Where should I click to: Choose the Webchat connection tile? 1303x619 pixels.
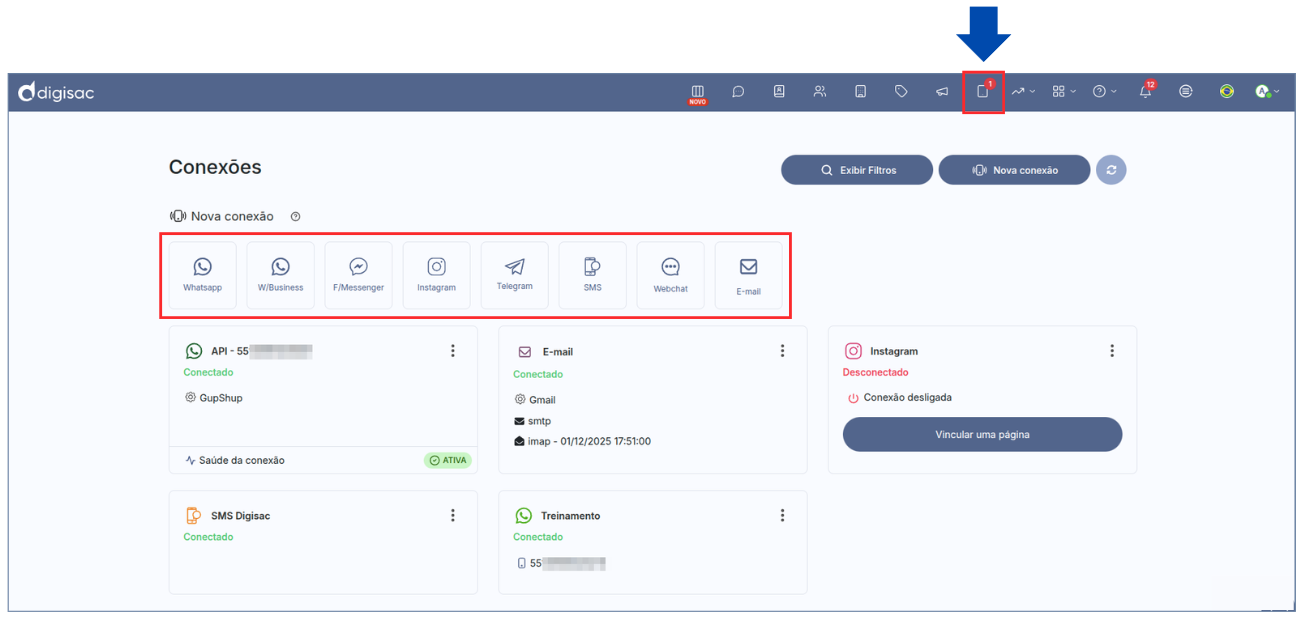670,275
